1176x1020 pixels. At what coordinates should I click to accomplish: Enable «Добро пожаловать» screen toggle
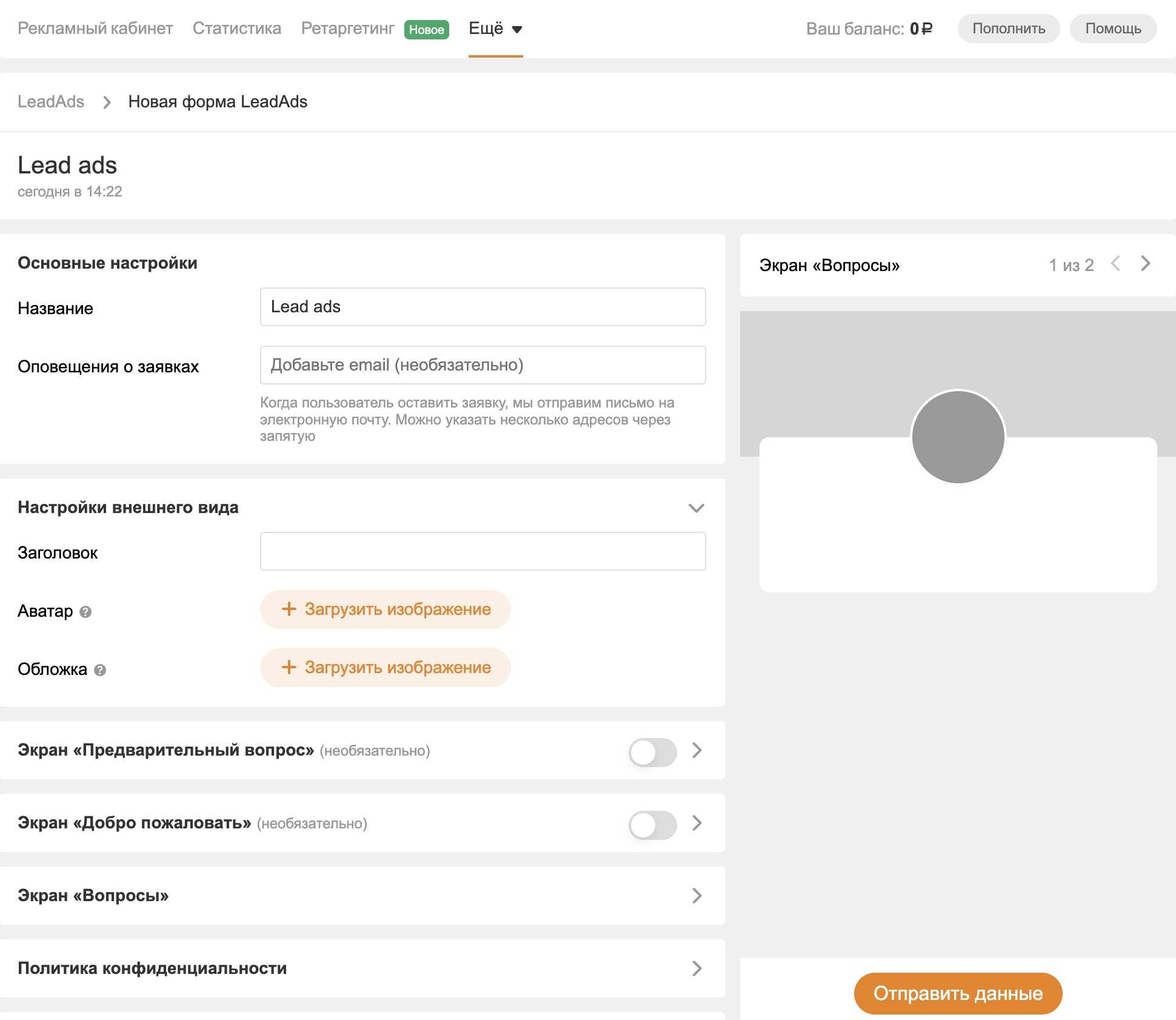click(x=652, y=825)
